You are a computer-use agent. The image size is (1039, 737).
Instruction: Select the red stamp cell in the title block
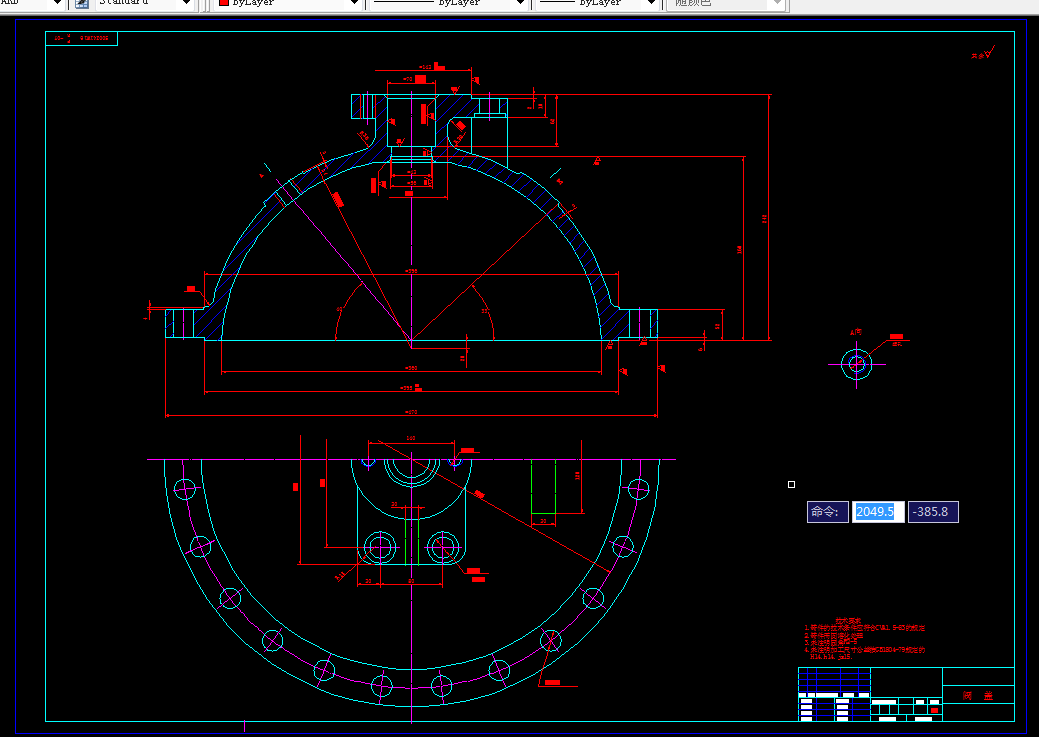coord(934,710)
